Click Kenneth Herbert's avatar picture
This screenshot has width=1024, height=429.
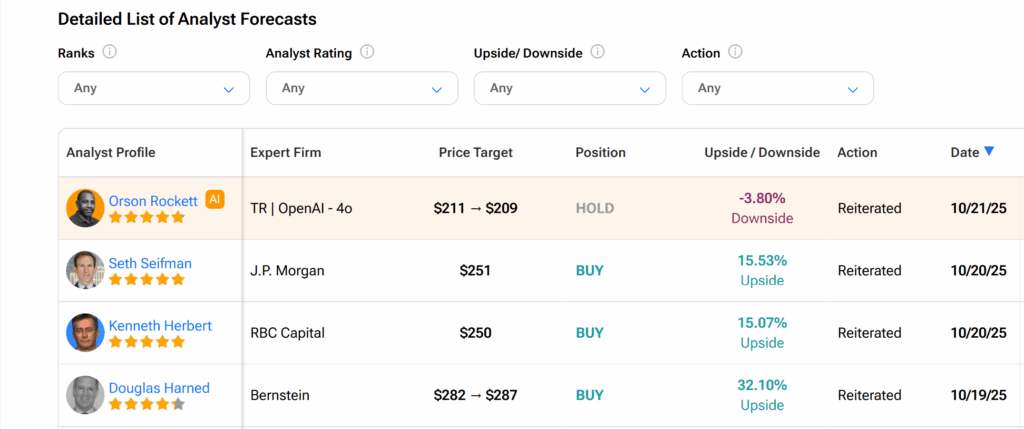tap(85, 333)
